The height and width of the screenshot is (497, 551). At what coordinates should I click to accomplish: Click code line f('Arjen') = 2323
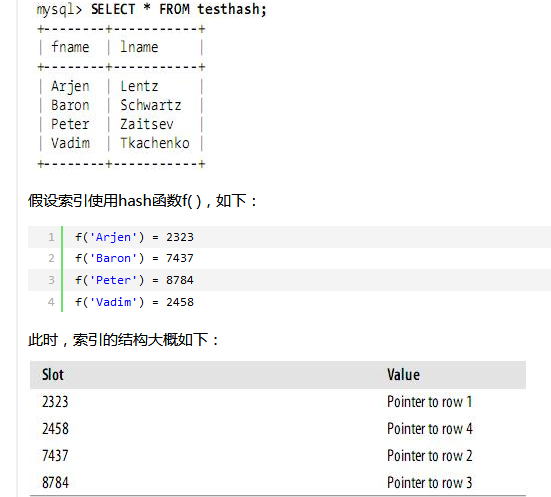coord(134,237)
